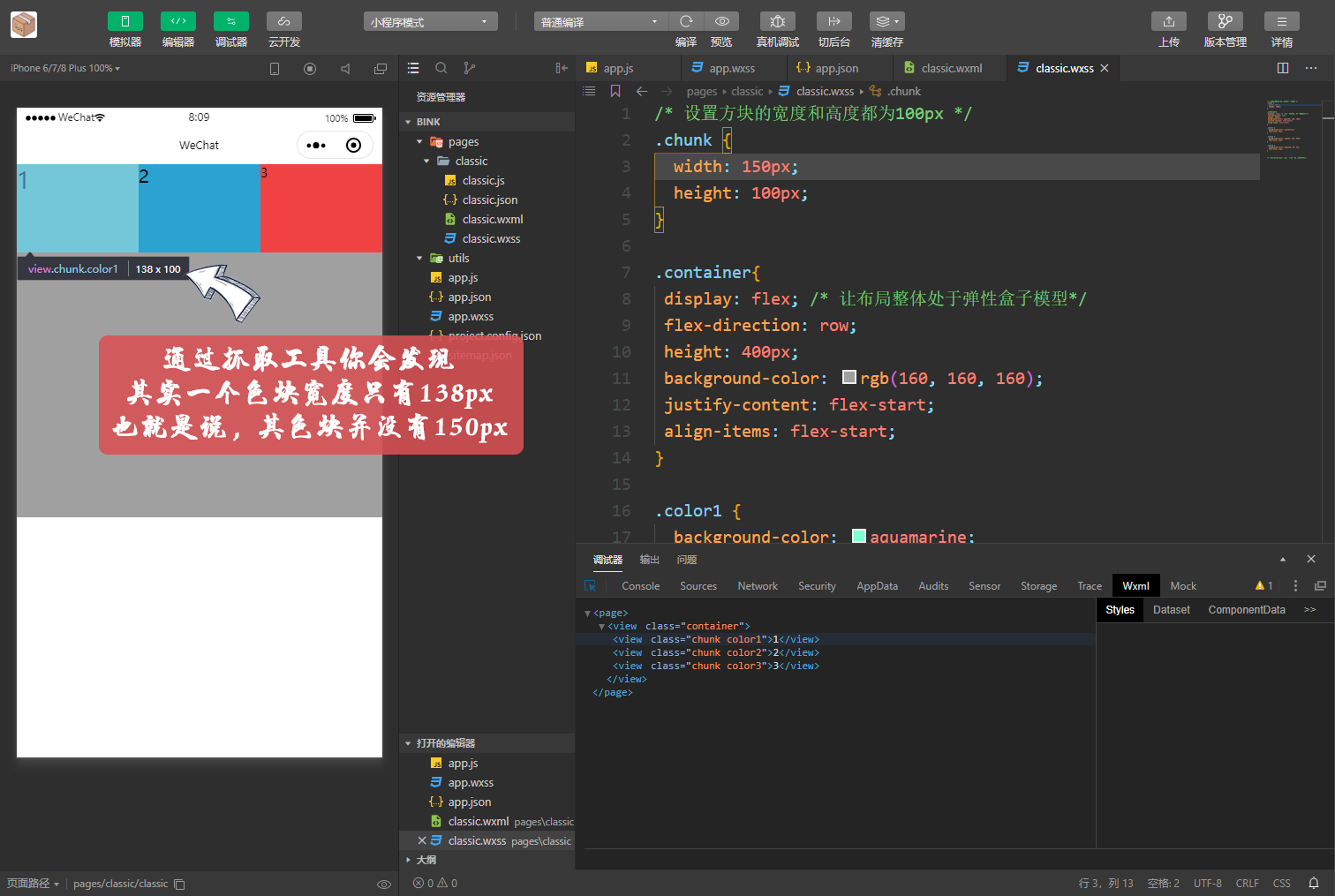Click the rotate device icon in simulator toolbar
This screenshot has height=896, width=1335.
pyautogui.click(x=275, y=69)
